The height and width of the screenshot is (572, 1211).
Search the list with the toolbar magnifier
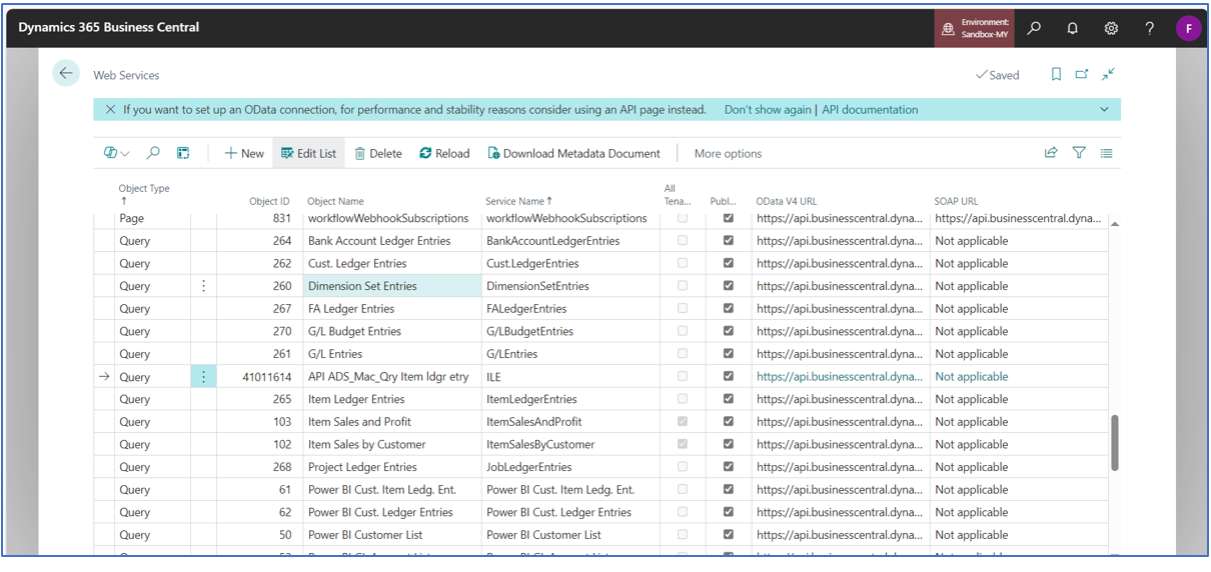click(x=153, y=153)
